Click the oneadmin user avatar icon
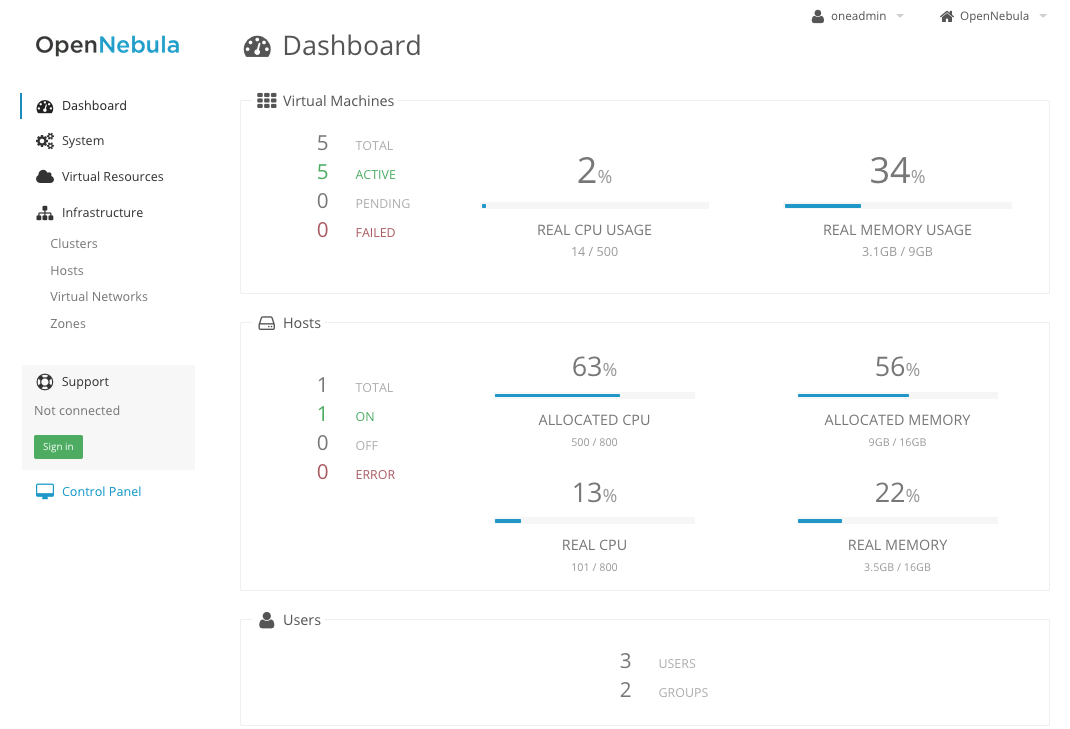Image resolution: width=1070 pixels, height=729 pixels. [818, 16]
